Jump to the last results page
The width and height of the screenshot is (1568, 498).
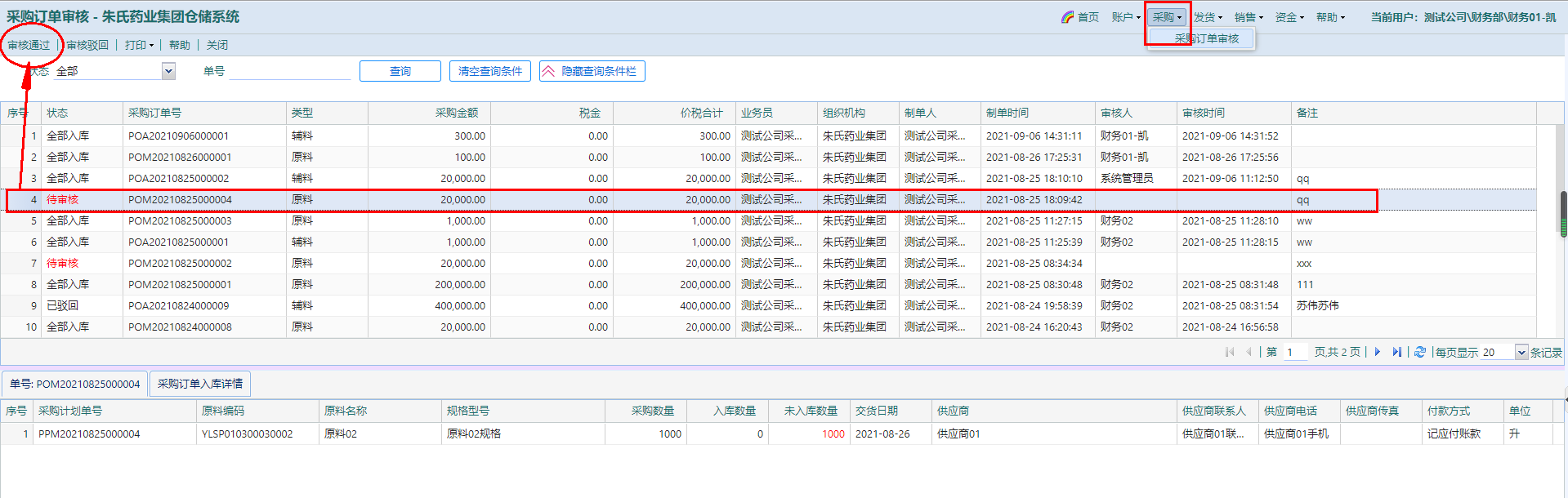coord(1396,352)
